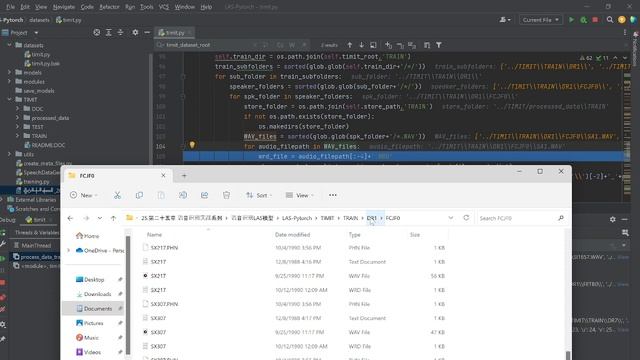Share icon in File Explorer toolbar
The image size is (640, 360).
tap(204, 195)
